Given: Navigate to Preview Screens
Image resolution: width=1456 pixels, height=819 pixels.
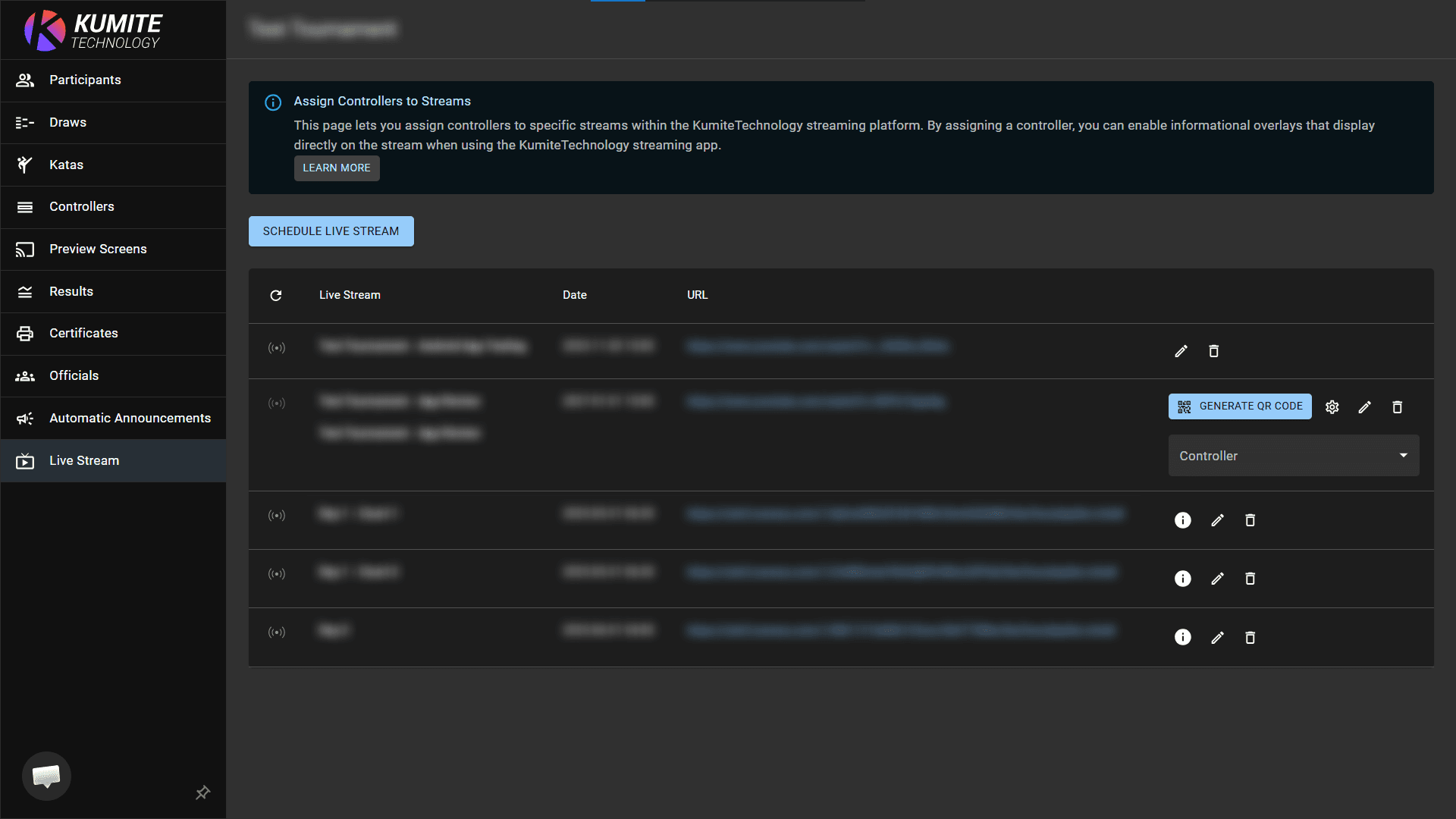Looking at the screenshot, I should (98, 249).
